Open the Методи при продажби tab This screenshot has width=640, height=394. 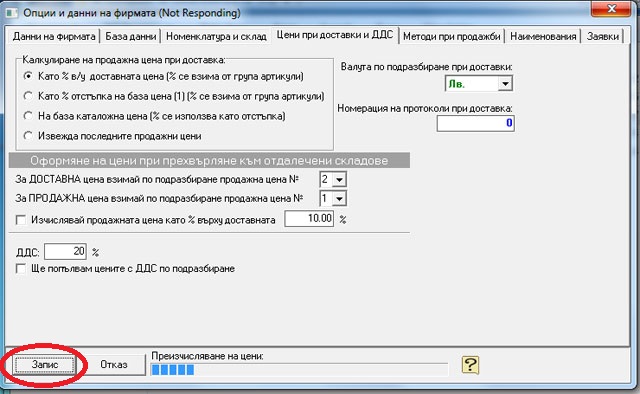[x=451, y=36]
